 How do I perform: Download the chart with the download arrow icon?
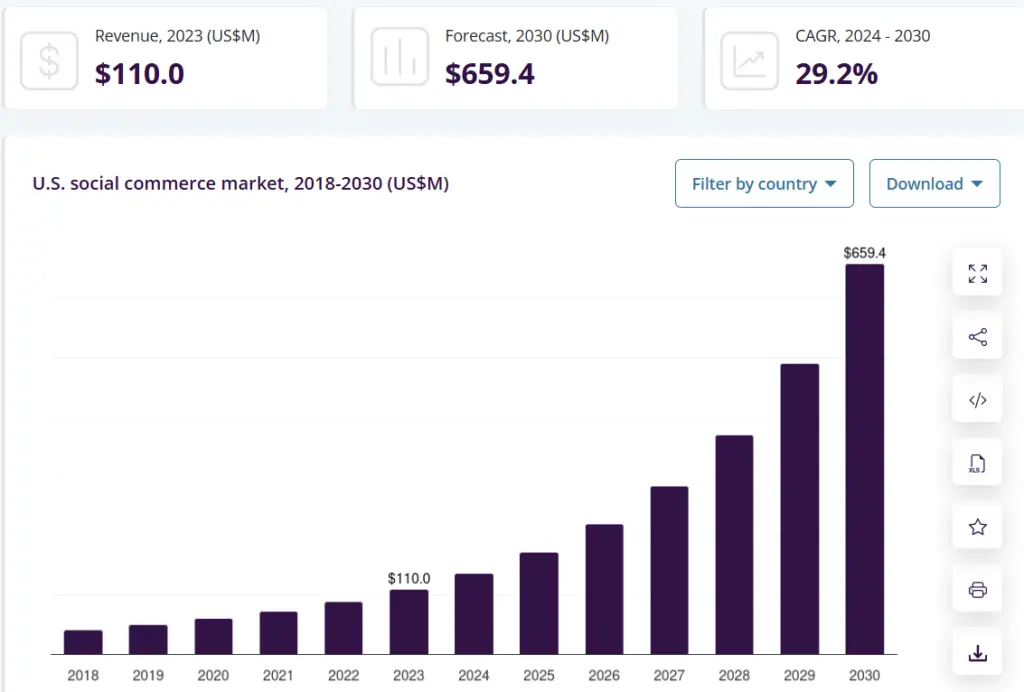coord(977,654)
